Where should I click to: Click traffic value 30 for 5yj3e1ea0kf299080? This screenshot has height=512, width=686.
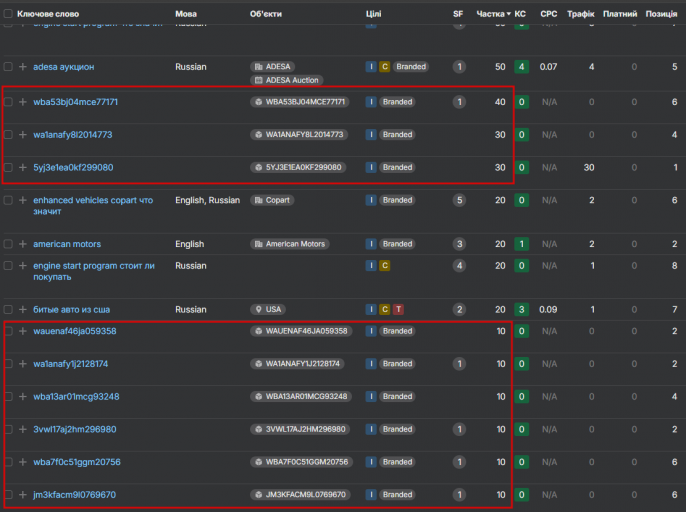point(589,167)
